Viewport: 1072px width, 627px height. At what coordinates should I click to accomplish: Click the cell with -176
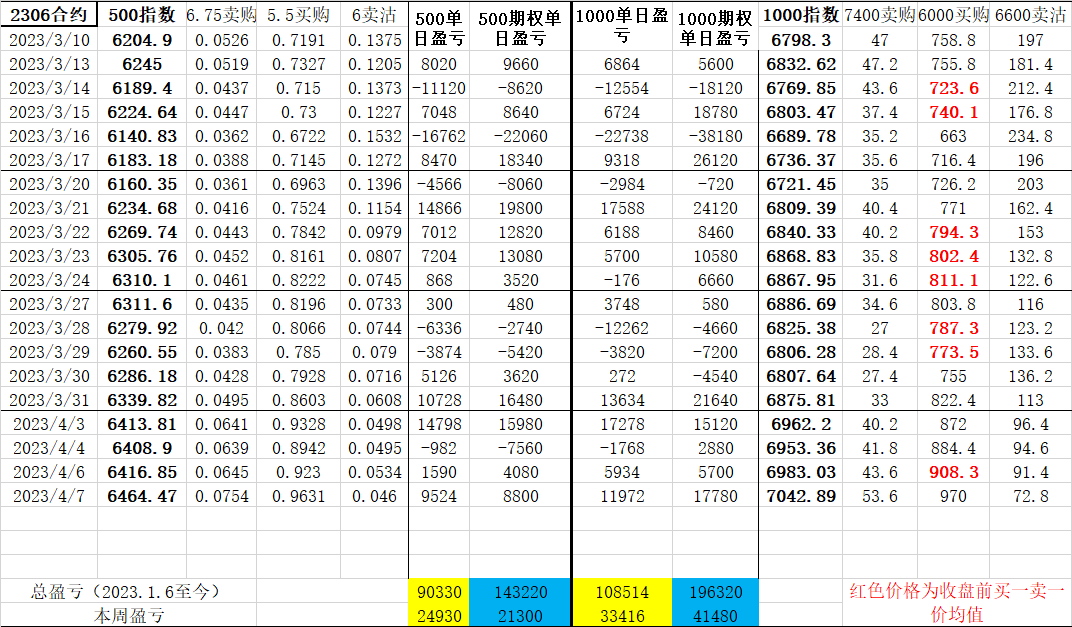tap(621, 280)
